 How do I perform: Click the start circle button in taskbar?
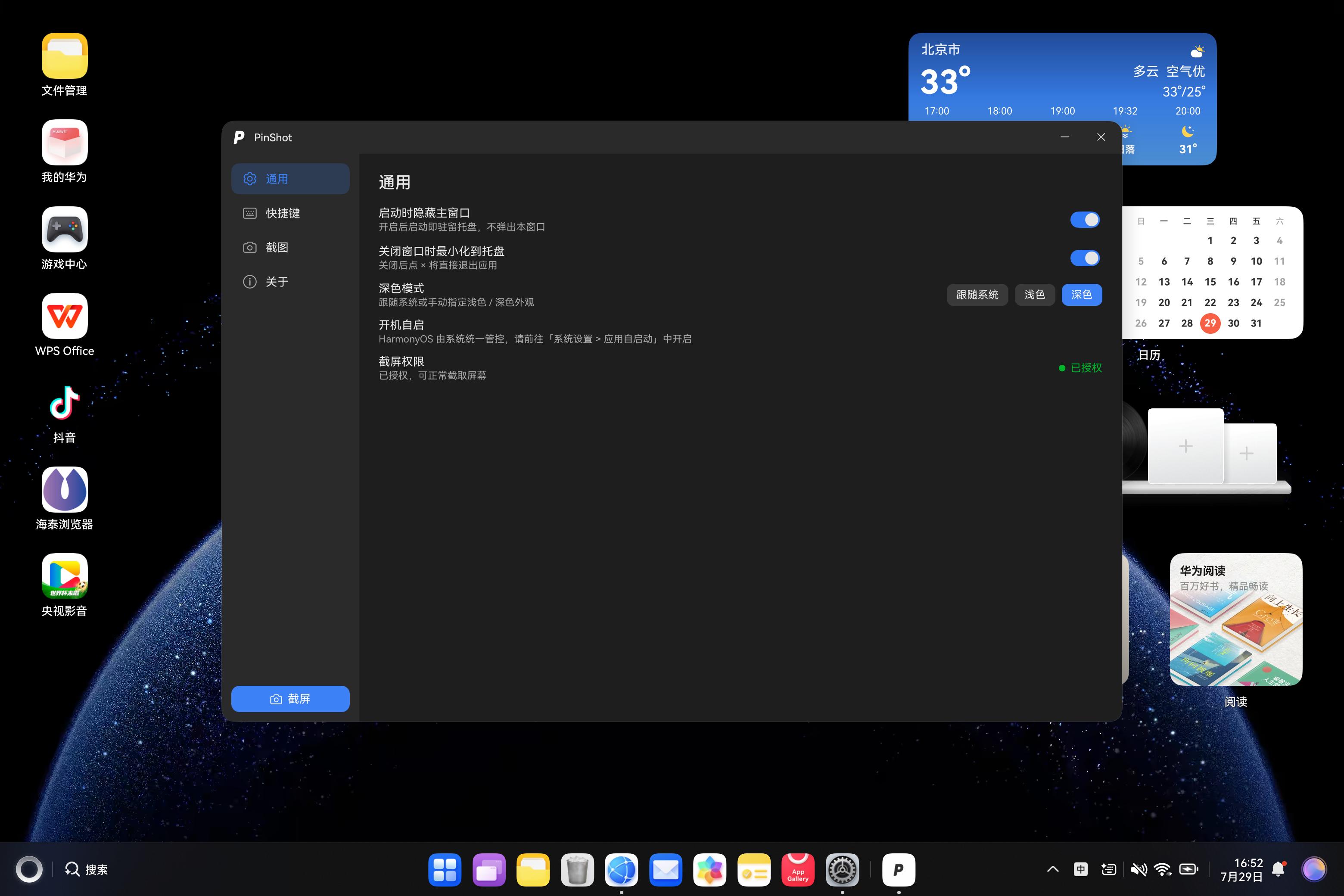pos(29,870)
